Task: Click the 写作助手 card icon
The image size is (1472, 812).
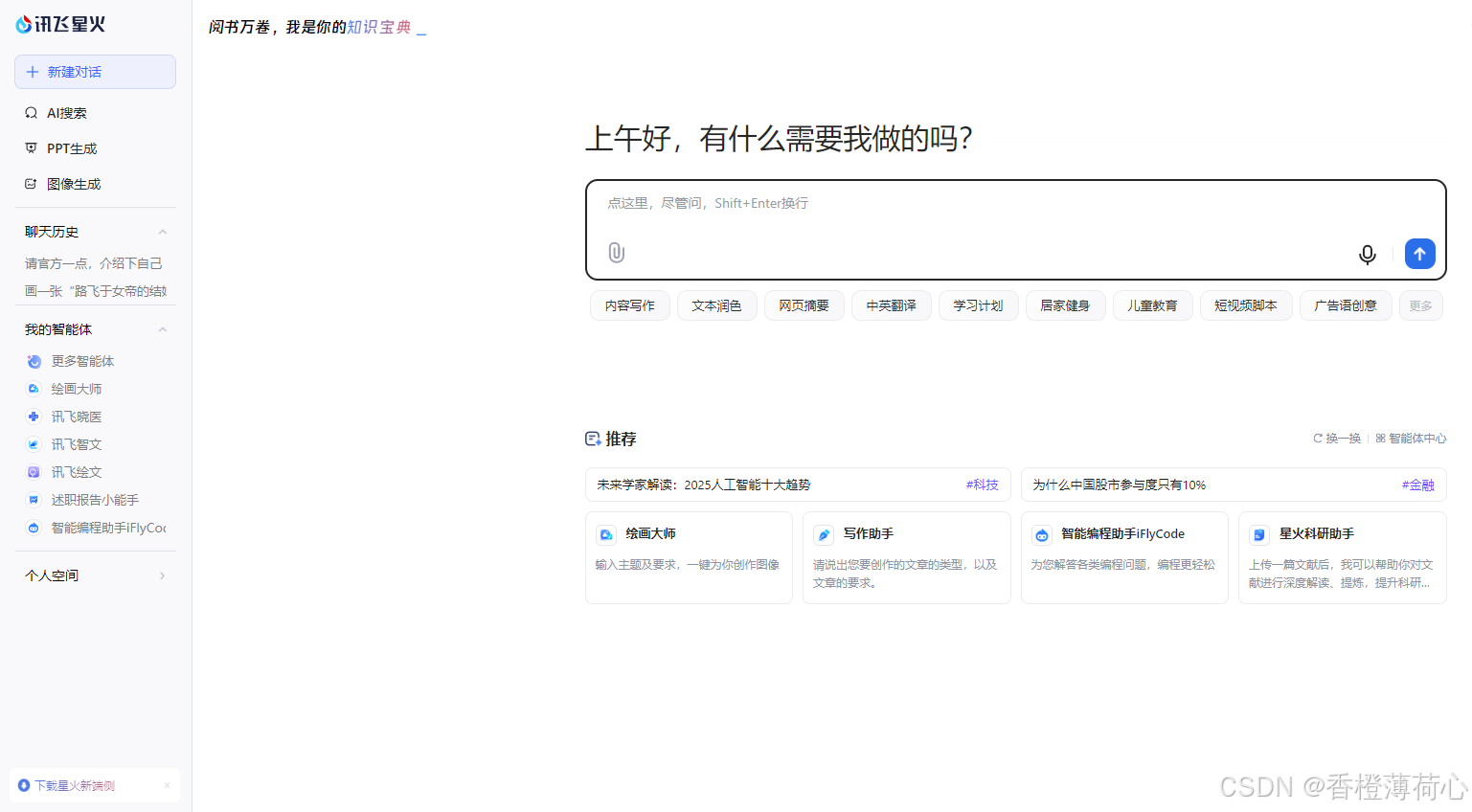Action: coord(824,535)
